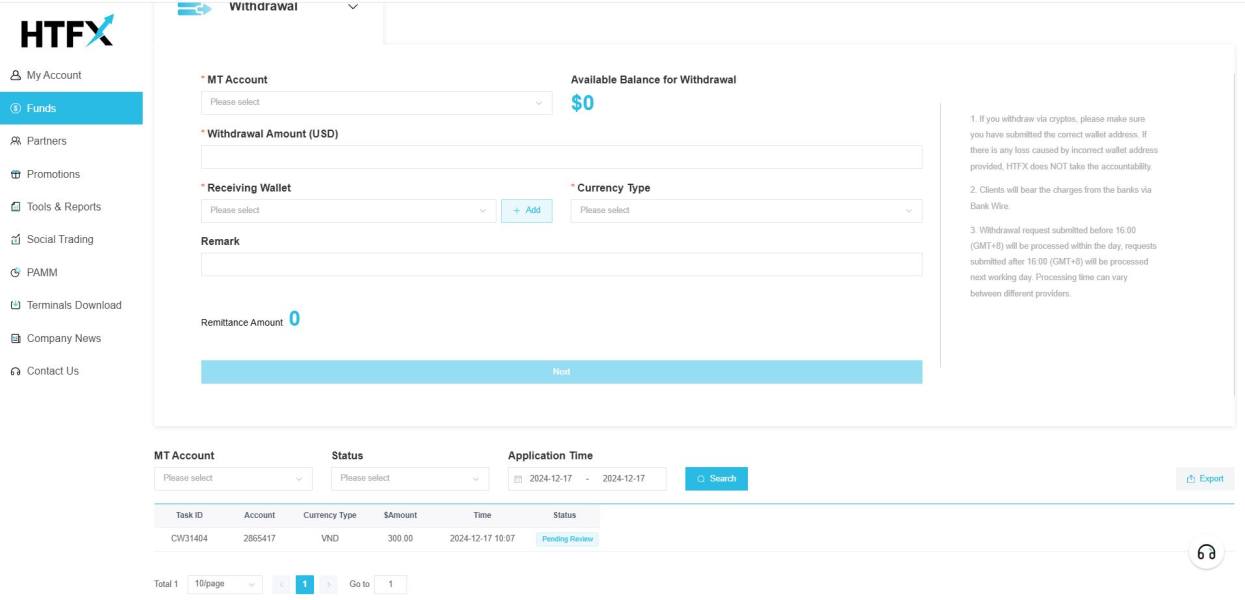Expand the Withdrawal type chevron
The image size is (1245, 600).
click(351, 8)
